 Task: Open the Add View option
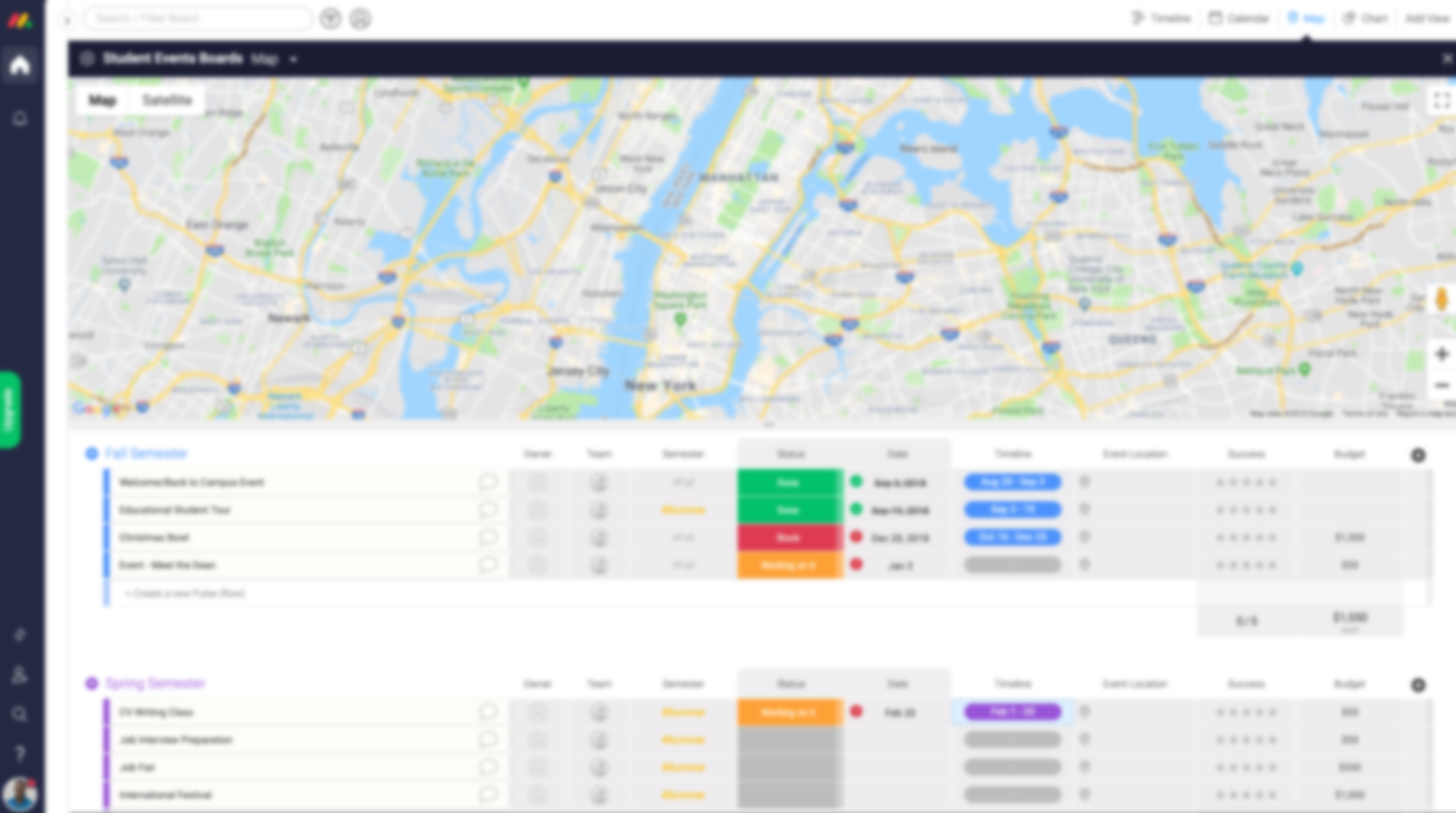coord(1428,18)
